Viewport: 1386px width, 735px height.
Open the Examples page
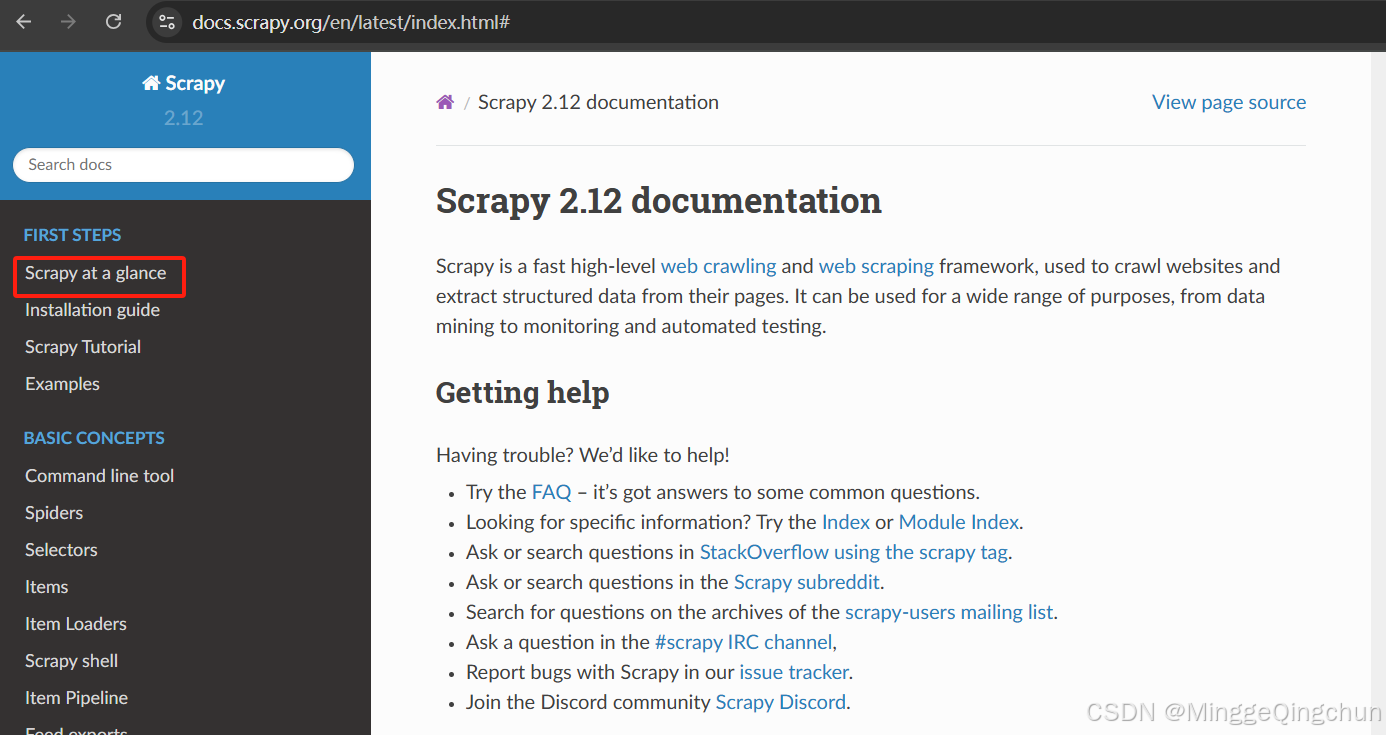(62, 384)
